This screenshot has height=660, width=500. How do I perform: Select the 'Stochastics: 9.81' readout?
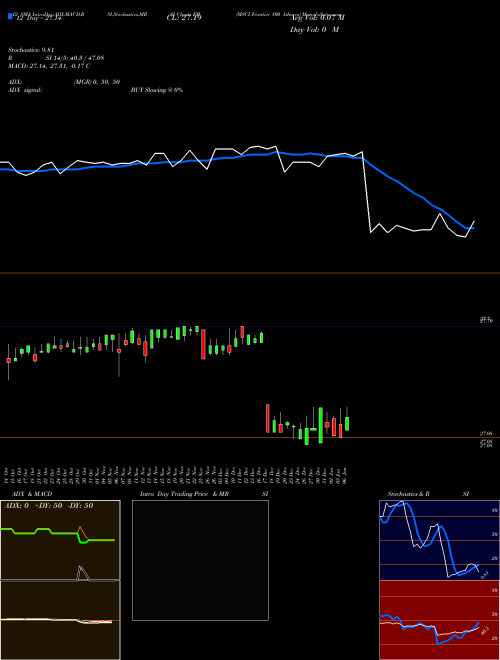(31, 50)
